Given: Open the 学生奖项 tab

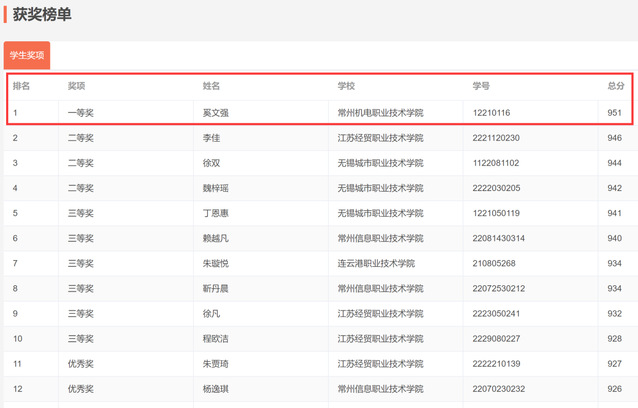Looking at the screenshot, I should [27, 56].
